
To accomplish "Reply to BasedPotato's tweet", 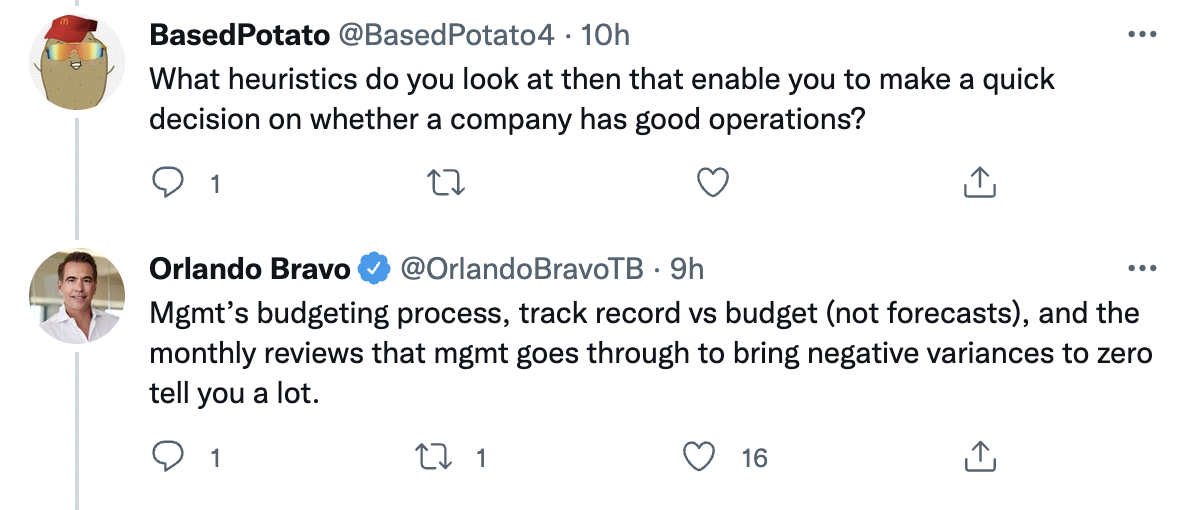I will click(x=168, y=183).
